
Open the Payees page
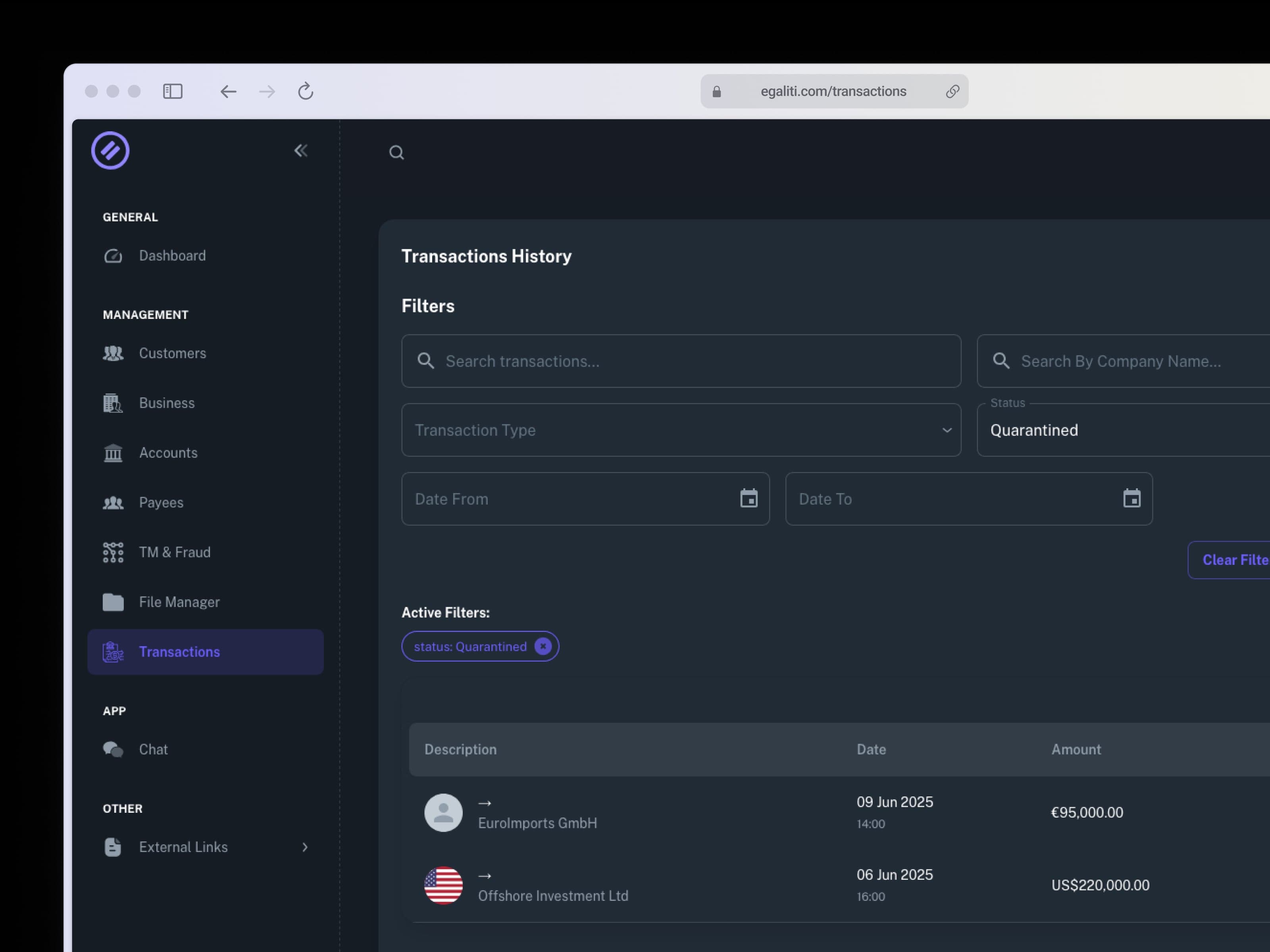(x=206, y=503)
